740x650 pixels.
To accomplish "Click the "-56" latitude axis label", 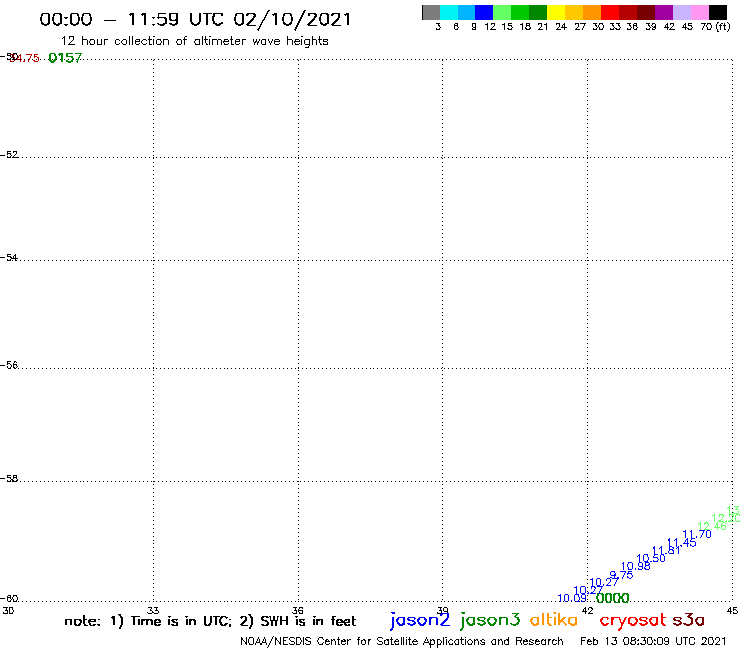I will [x=9, y=365].
